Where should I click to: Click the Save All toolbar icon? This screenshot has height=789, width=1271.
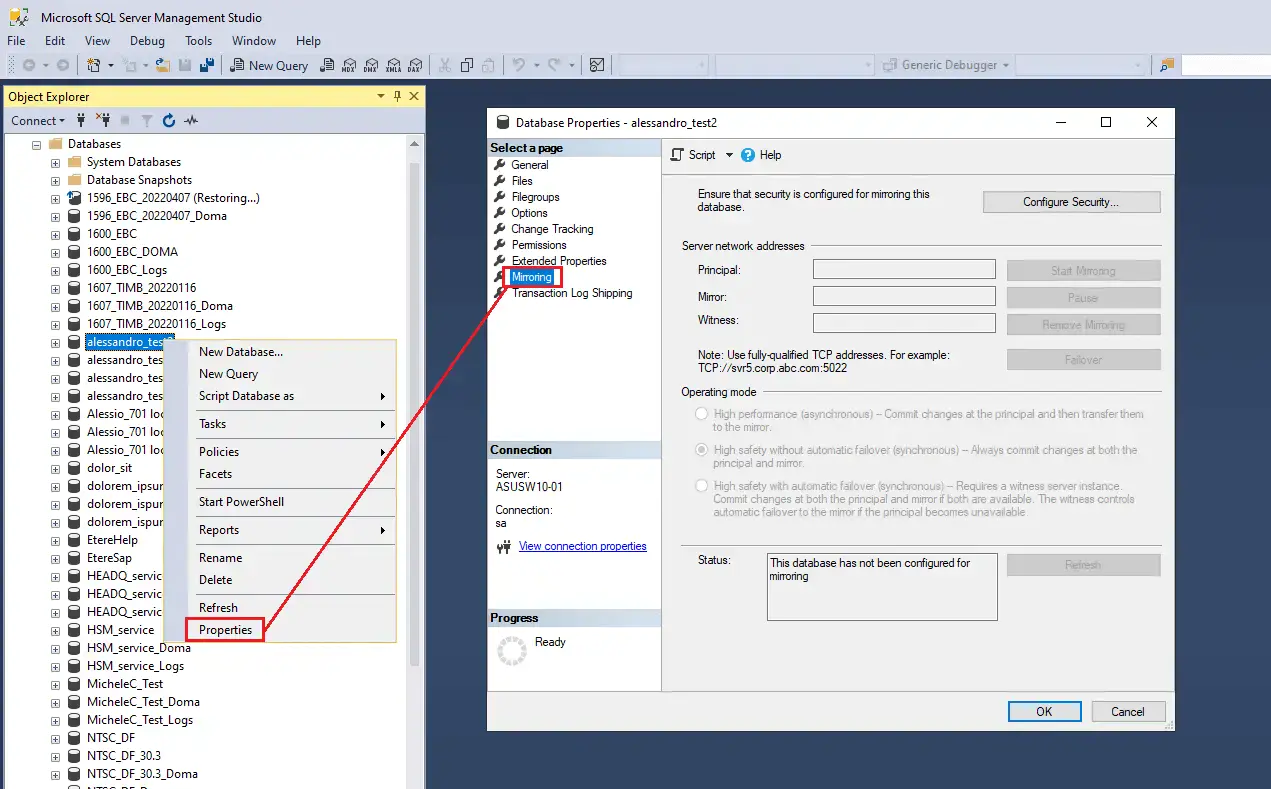(x=207, y=65)
